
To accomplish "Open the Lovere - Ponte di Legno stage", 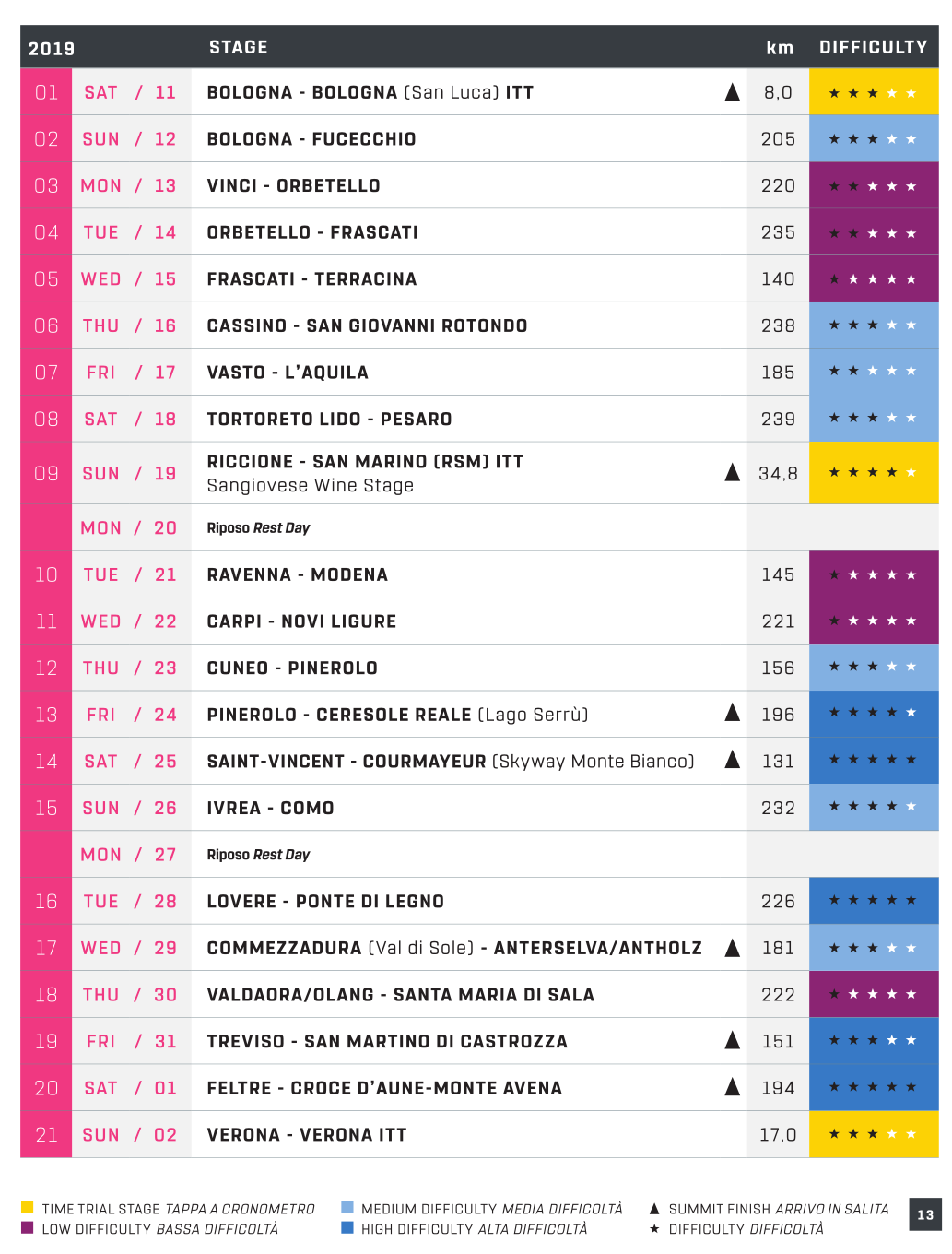I will [x=325, y=902].
